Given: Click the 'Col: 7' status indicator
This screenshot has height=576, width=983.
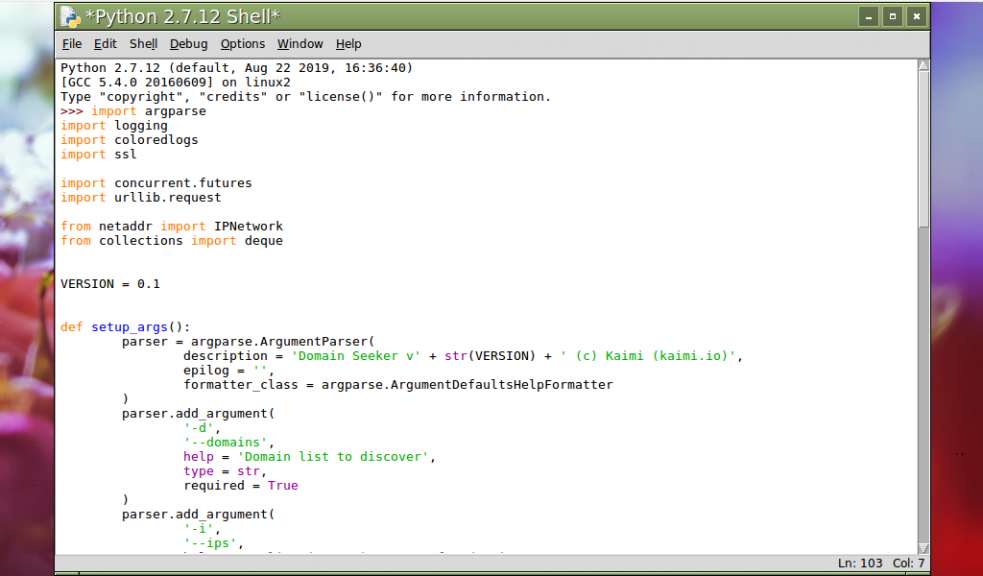Looking at the screenshot, I should tap(908, 563).
